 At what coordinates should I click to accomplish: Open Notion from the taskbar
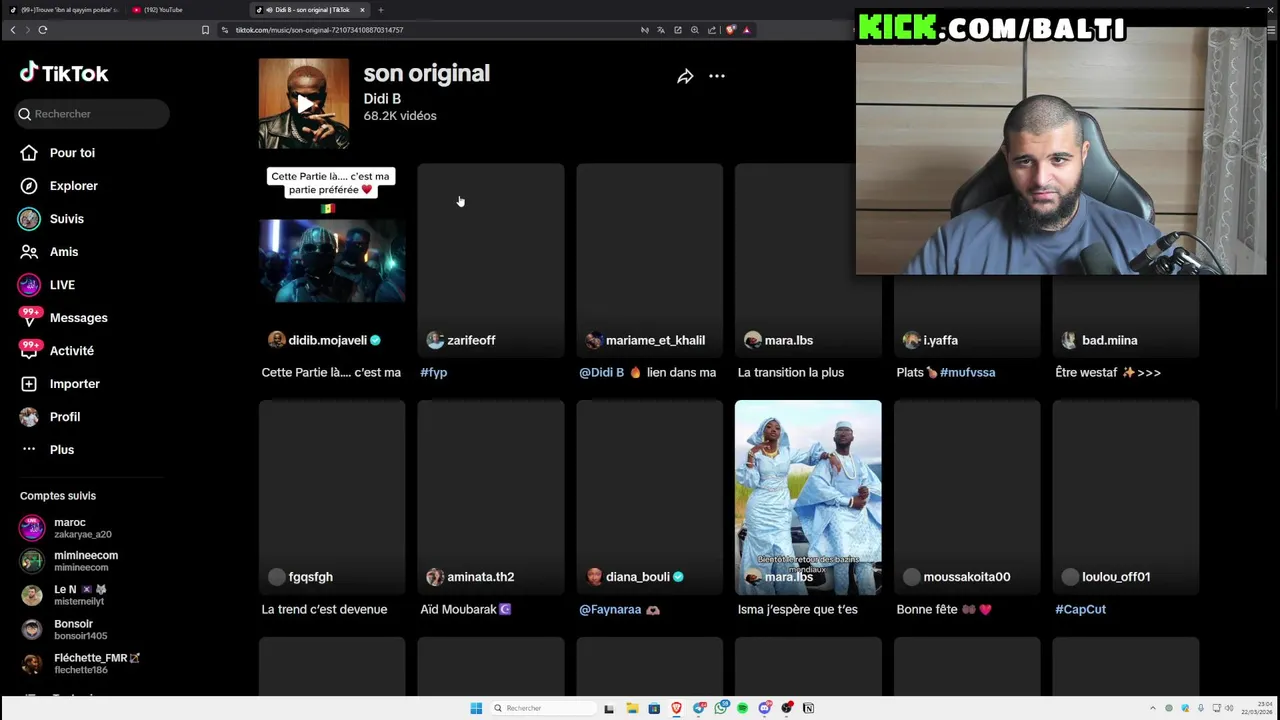(809, 708)
